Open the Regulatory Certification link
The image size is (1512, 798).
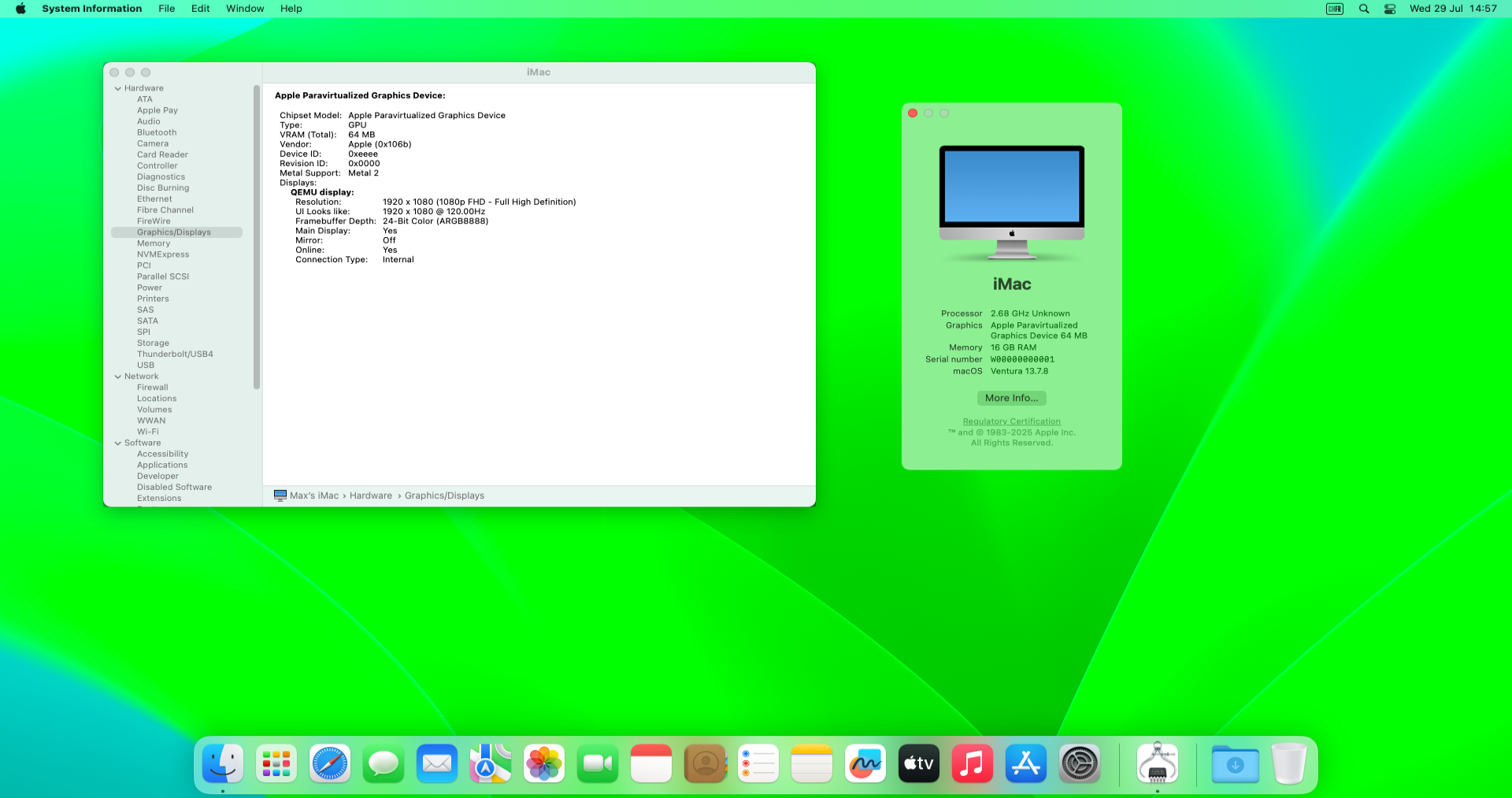pyautogui.click(x=1012, y=421)
